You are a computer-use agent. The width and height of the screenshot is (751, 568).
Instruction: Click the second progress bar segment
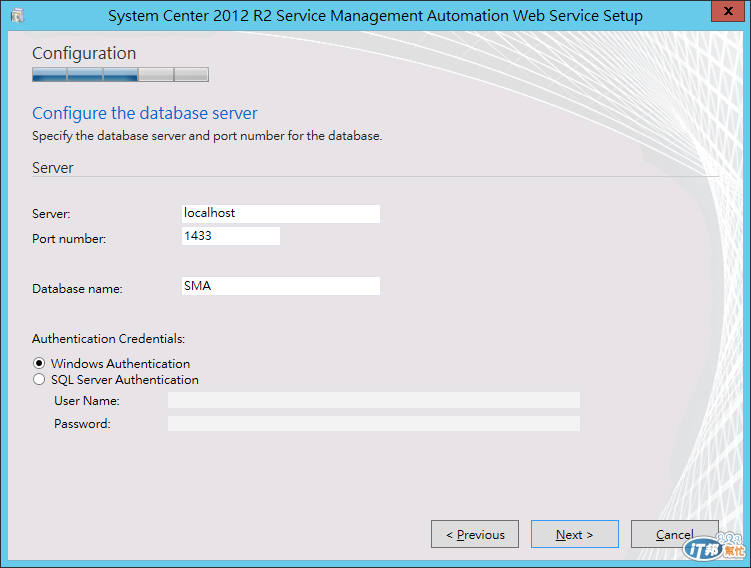85,74
